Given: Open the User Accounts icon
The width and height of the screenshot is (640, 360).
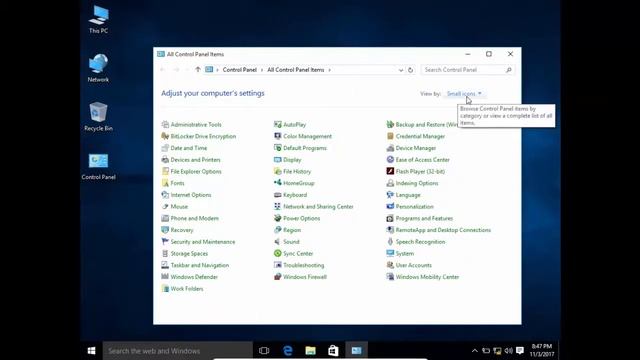Looking at the screenshot, I should coord(390,265).
